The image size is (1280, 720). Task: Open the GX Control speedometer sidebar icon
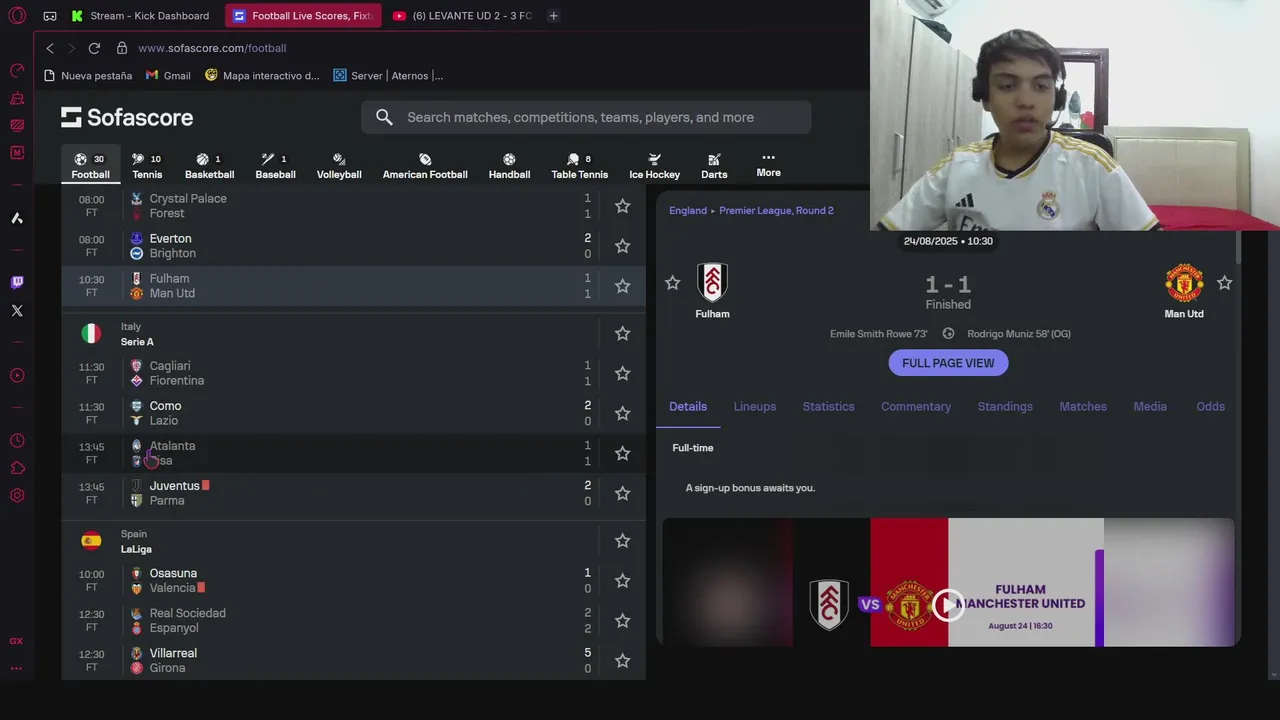point(17,70)
